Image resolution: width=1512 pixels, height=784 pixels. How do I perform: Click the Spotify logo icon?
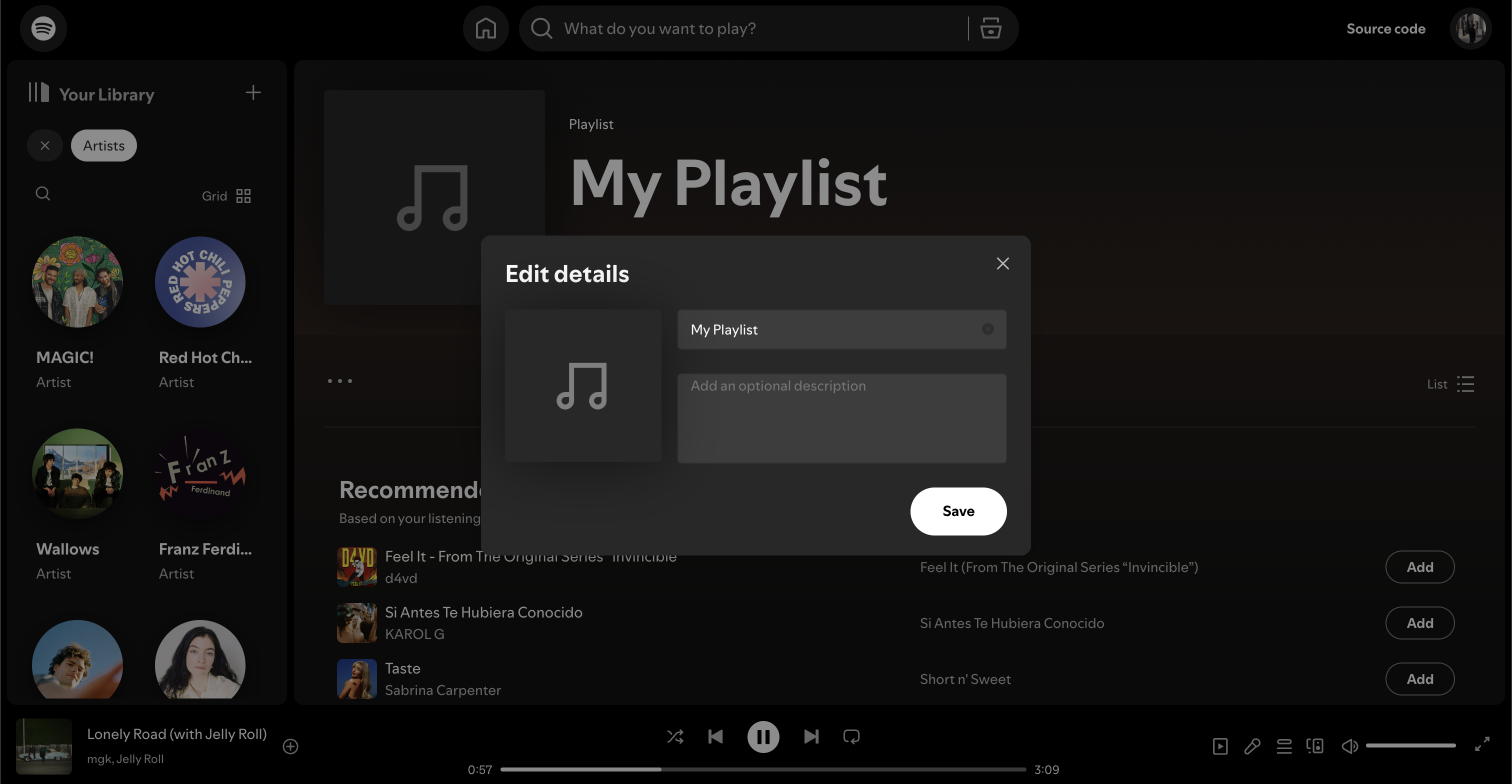[43, 28]
